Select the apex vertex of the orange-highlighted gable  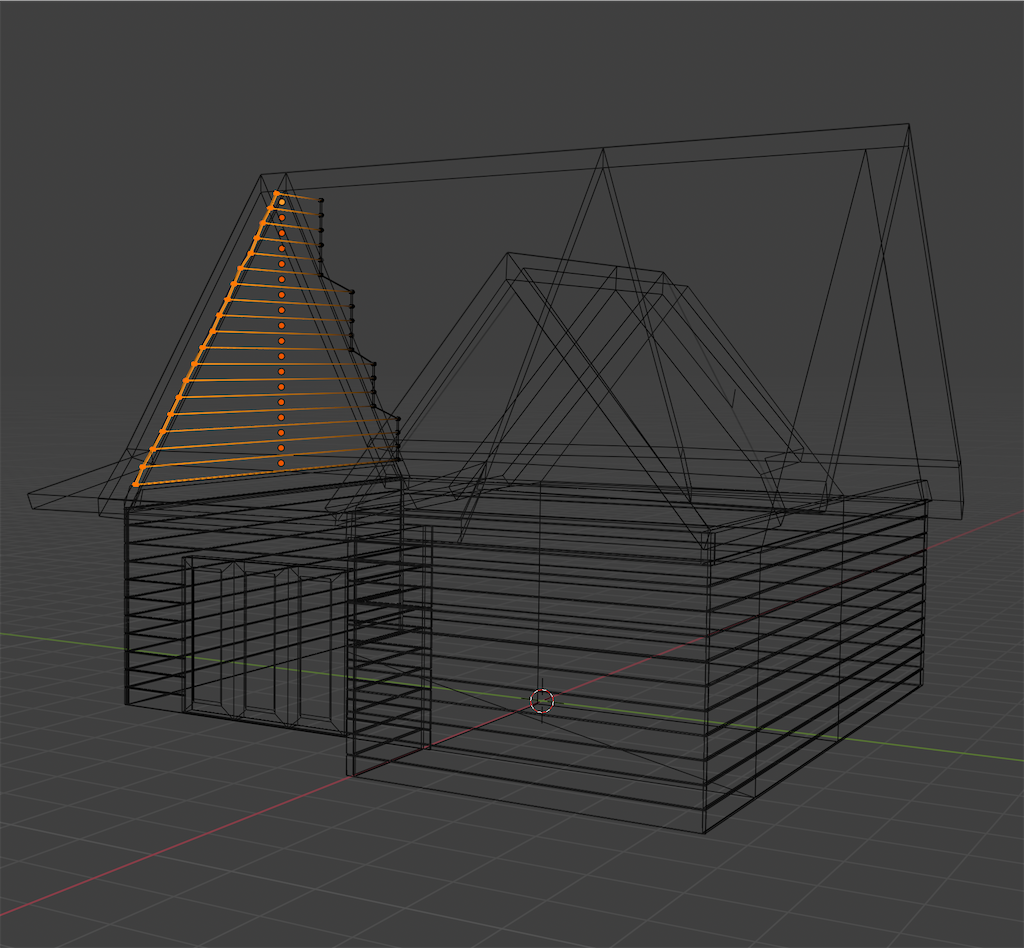276,193
